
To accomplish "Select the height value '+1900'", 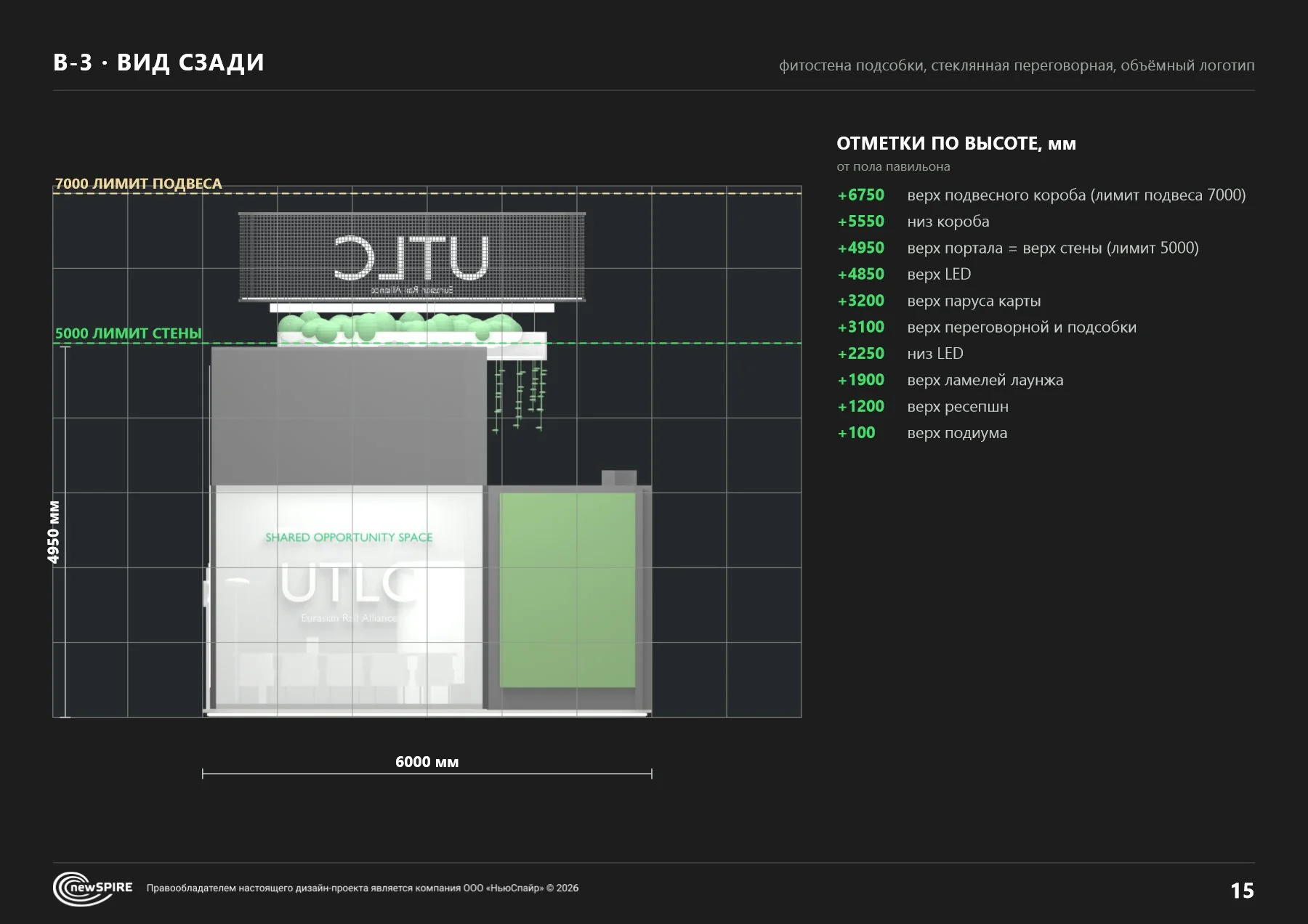I will pyautogui.click(x=860, y=380).
